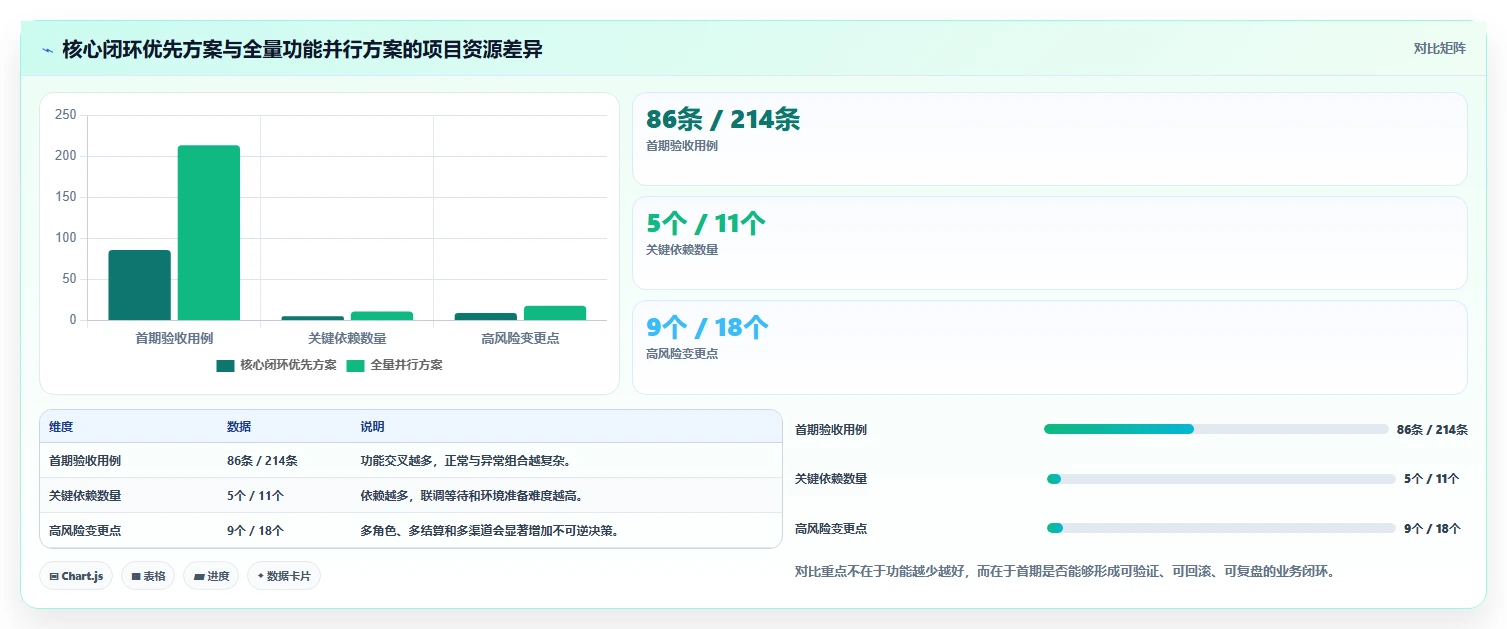Click description 多角色、多结算和多渠道会显著增加不可逆决策。
The width and height of the screenshot is (1507, 629).
[x=489, y=531]
